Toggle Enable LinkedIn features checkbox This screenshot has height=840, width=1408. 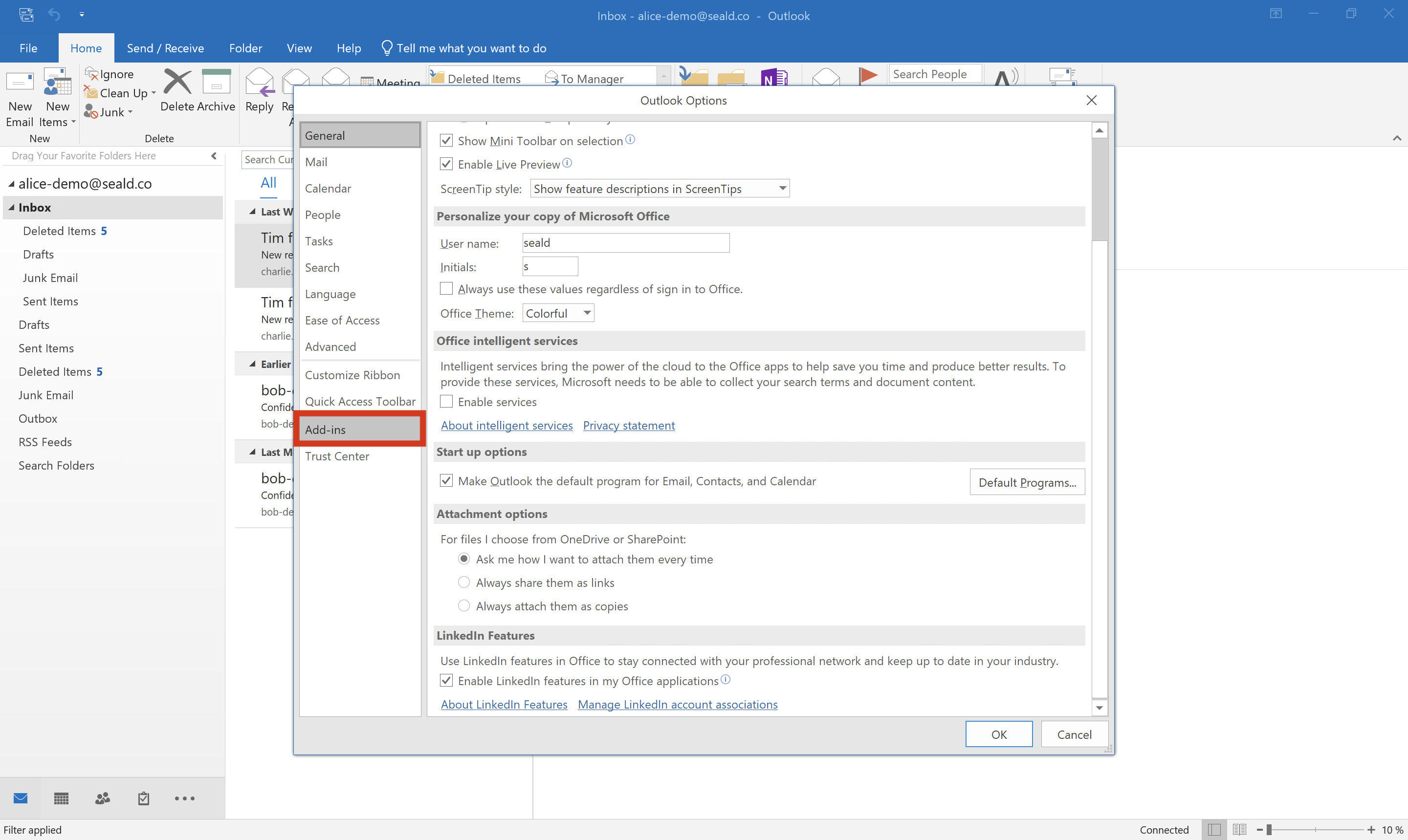(x=448, y=681)
